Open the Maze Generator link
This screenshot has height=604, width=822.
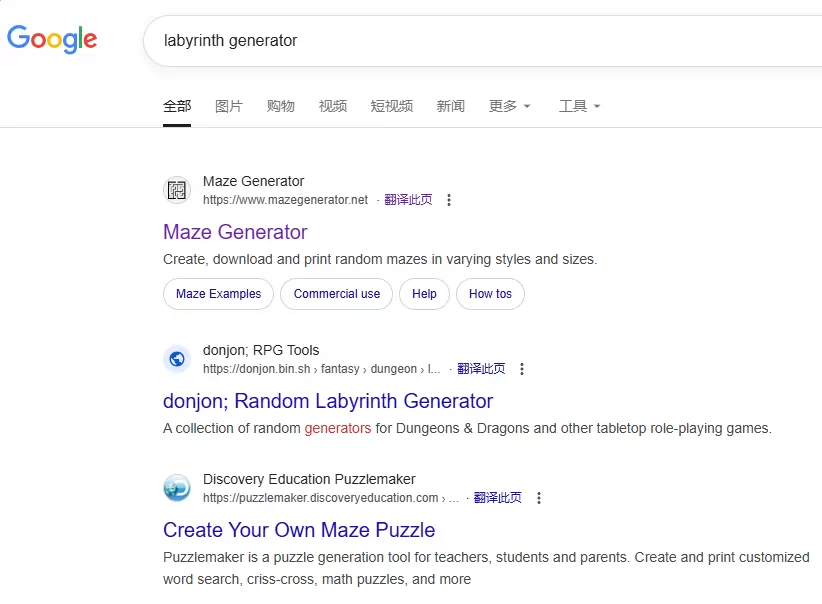click(x=235, y=232)
